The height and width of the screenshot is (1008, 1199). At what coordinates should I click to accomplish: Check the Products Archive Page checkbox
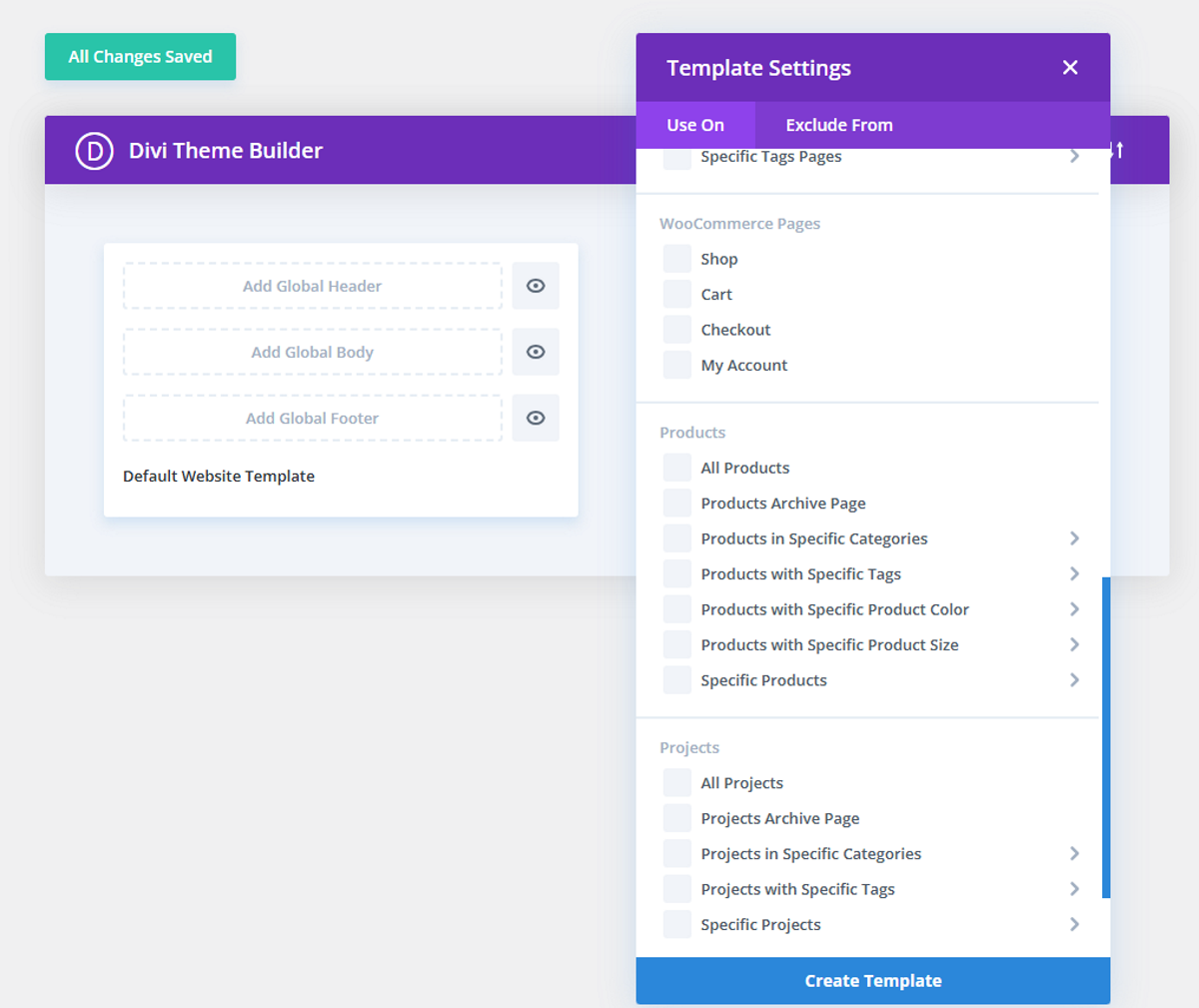(x=677, y=503)
